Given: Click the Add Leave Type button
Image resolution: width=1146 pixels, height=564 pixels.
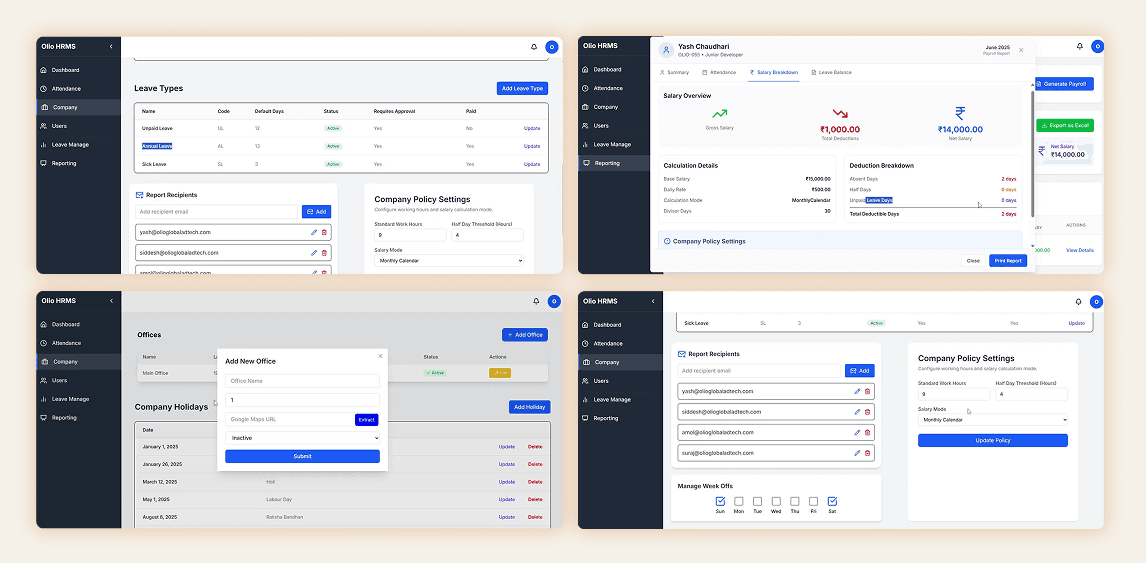Looking at the screenshot, I should [522, 88].
